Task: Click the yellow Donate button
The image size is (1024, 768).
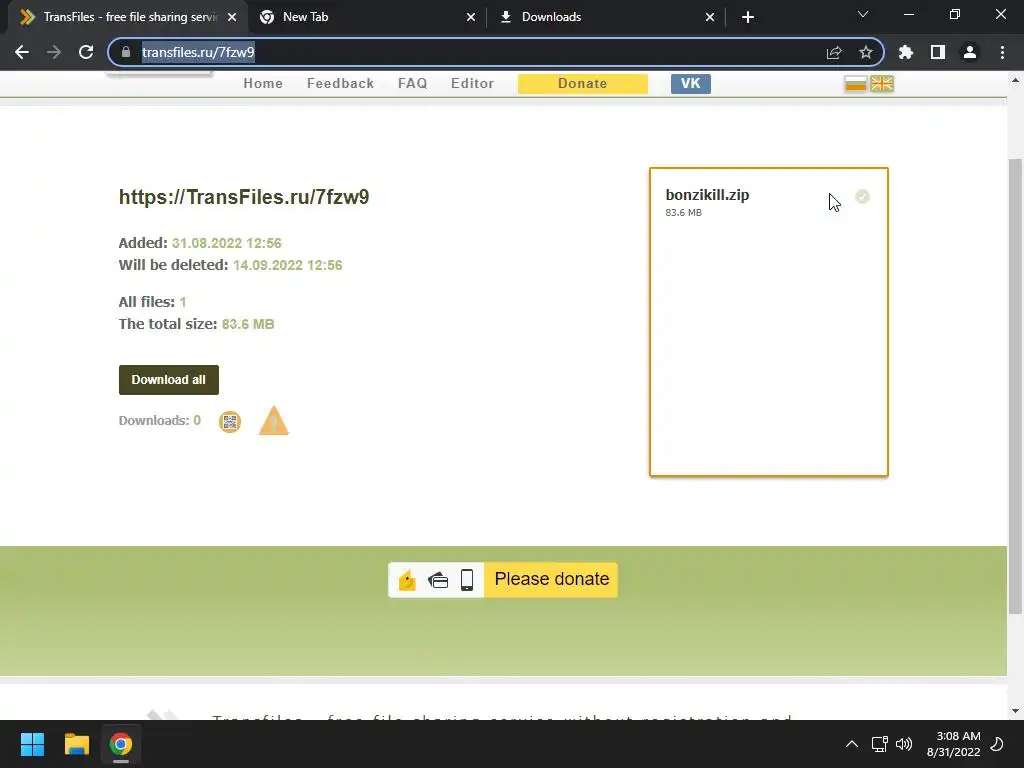Action: point(583,84)
